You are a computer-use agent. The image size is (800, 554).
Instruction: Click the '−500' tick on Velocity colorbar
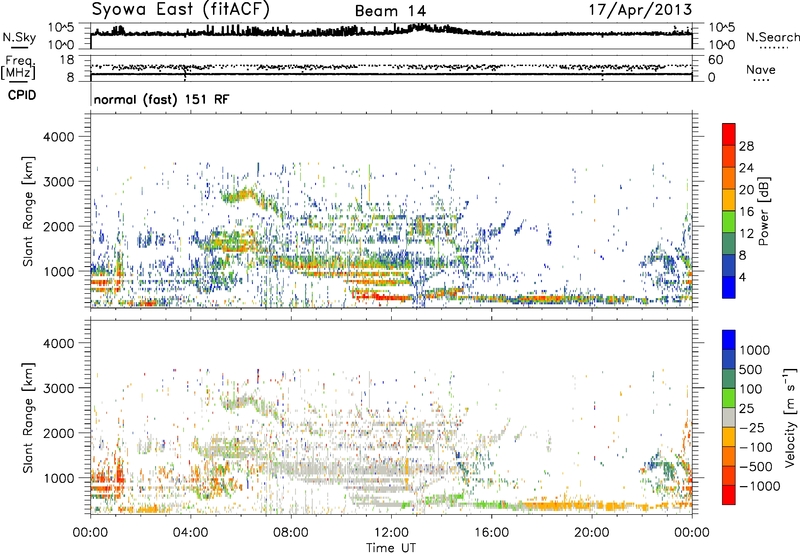click(756, 467)
